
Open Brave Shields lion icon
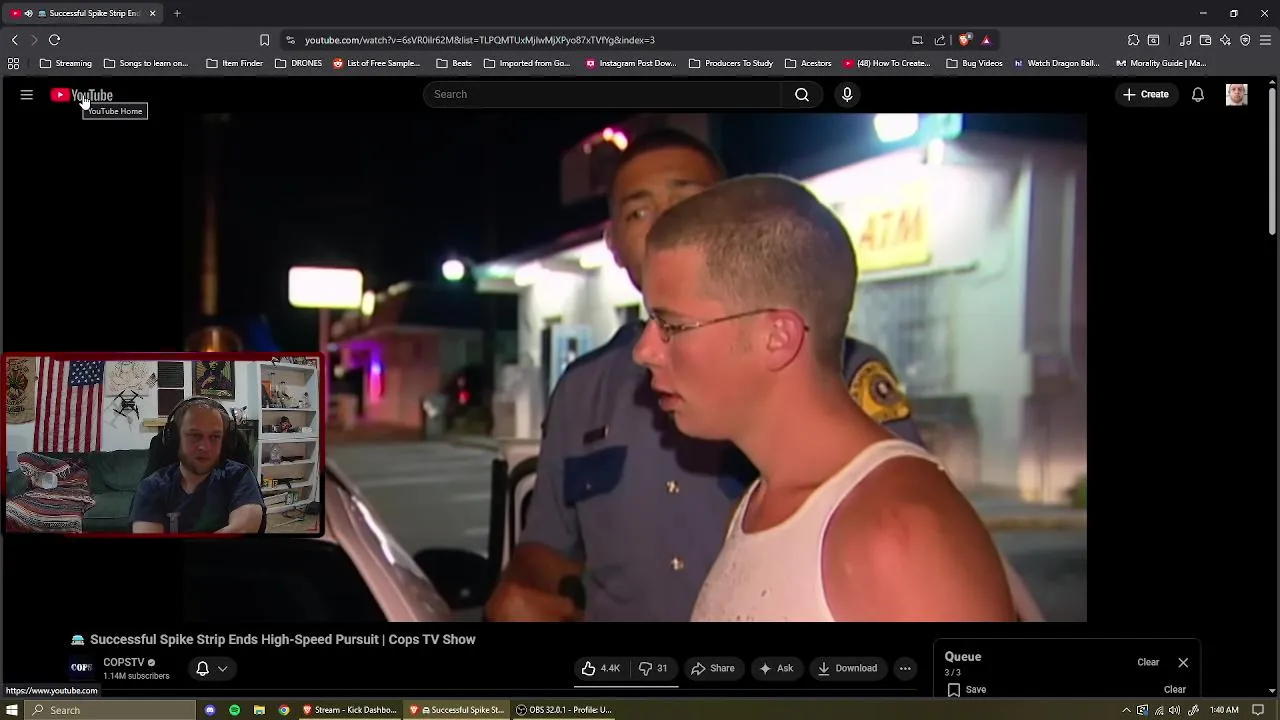[964, 40]
